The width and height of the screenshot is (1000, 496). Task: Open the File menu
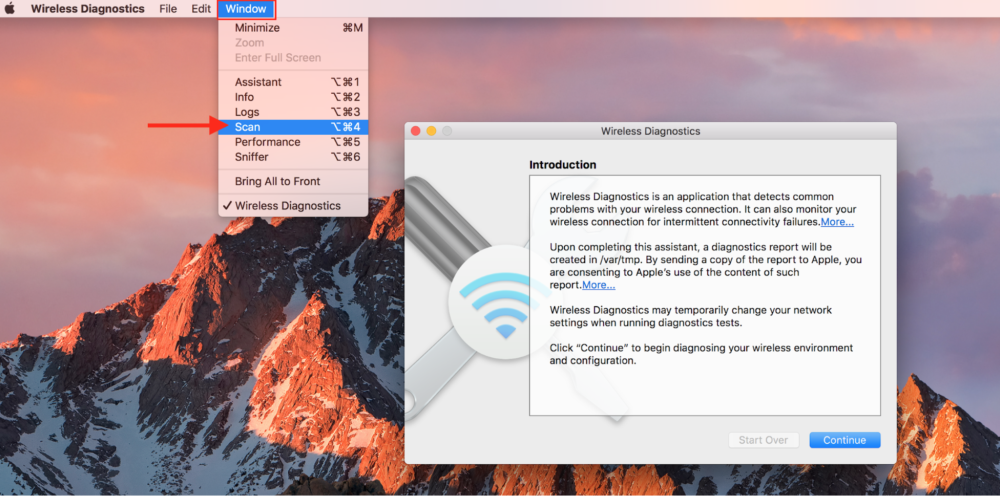(168, 9)
